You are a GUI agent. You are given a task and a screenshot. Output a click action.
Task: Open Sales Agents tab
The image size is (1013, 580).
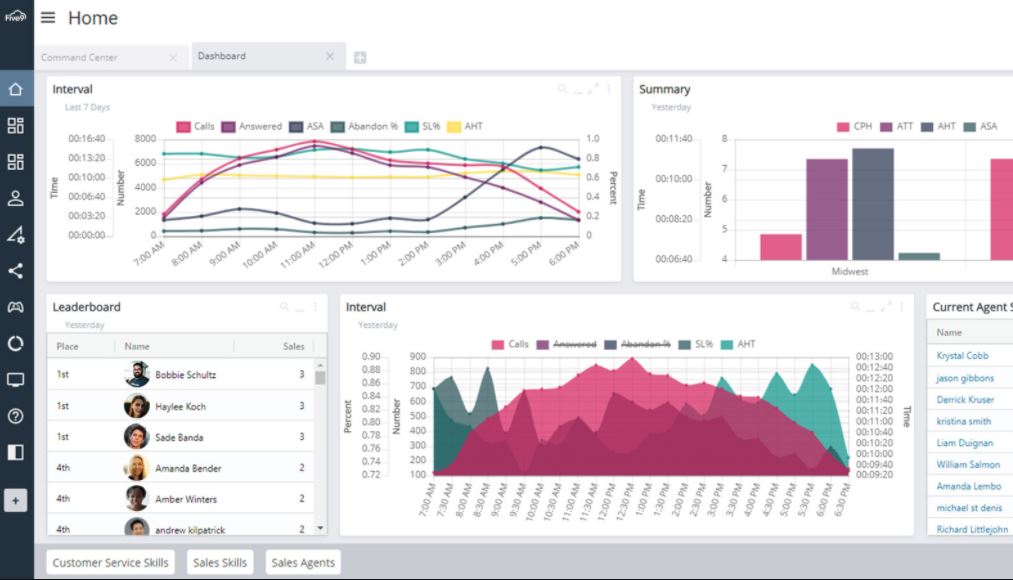(x=303, y=563)
